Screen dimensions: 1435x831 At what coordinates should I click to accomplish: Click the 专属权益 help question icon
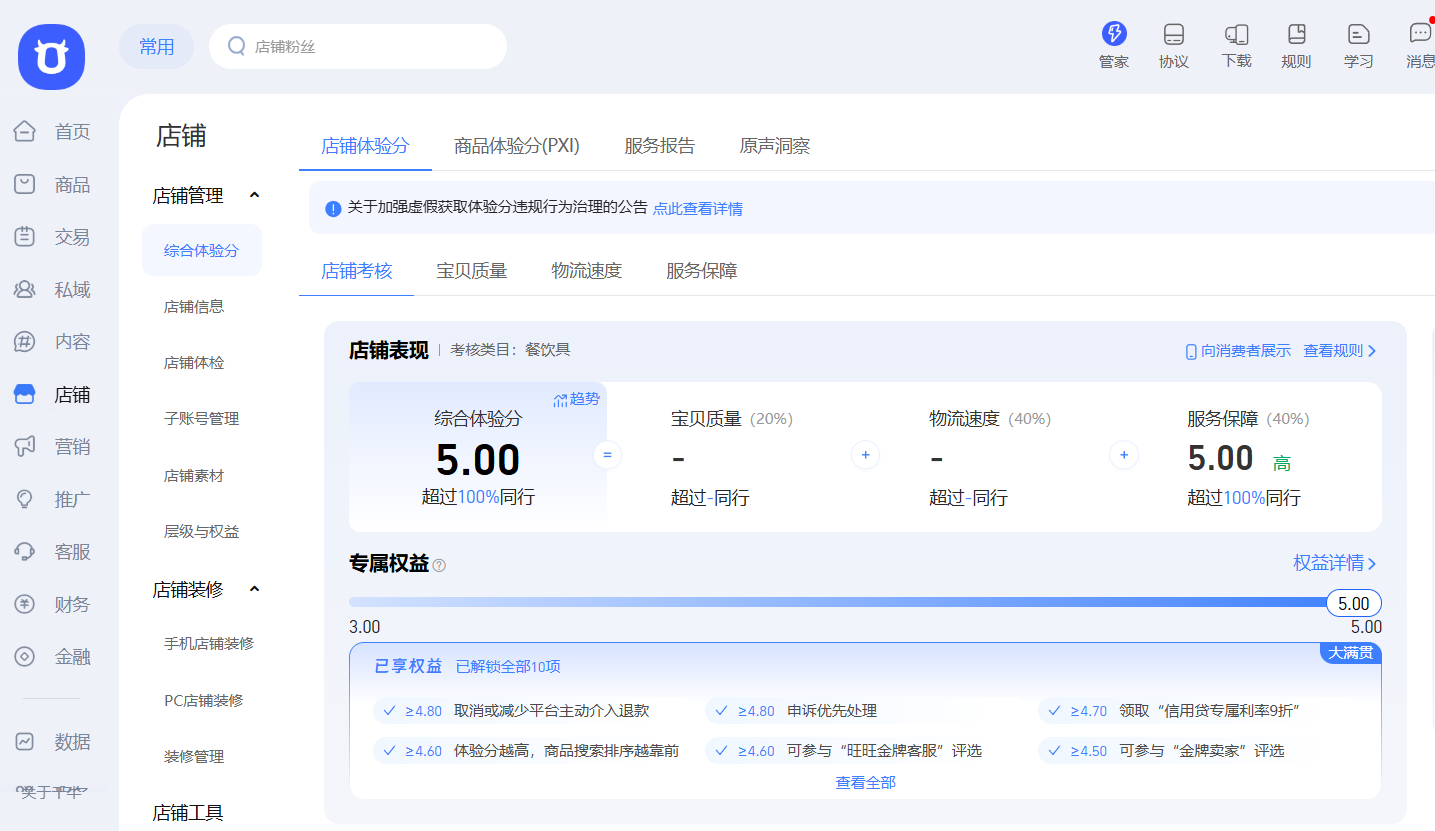click(x=439, y=565)
